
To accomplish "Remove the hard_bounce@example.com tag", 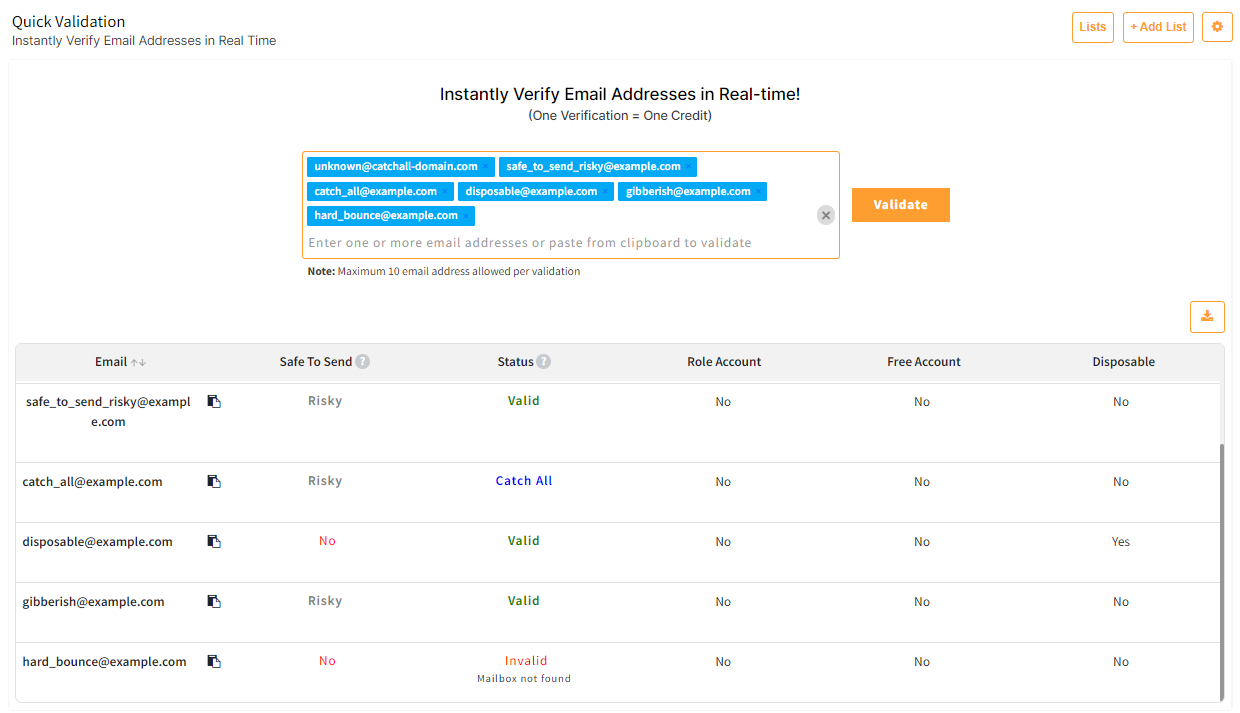I will [466, 216].
